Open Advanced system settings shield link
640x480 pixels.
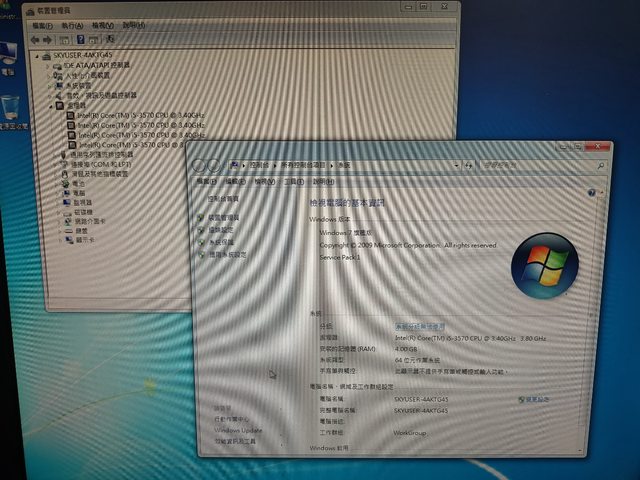[228, 254]
